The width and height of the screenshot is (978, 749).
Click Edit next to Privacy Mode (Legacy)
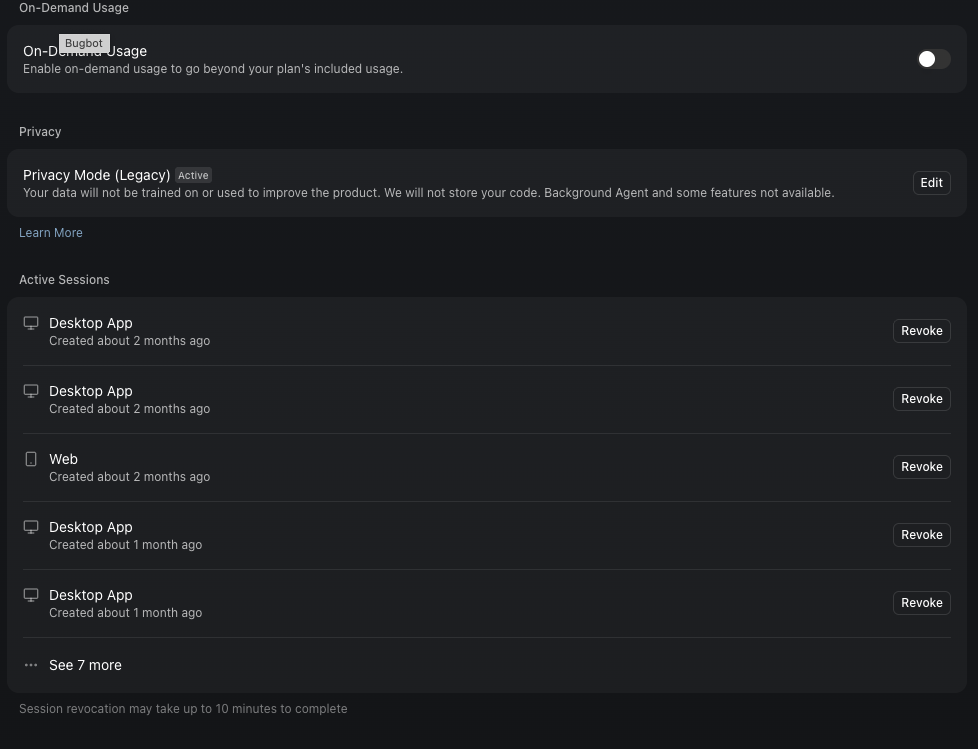(x=931, y=182)
